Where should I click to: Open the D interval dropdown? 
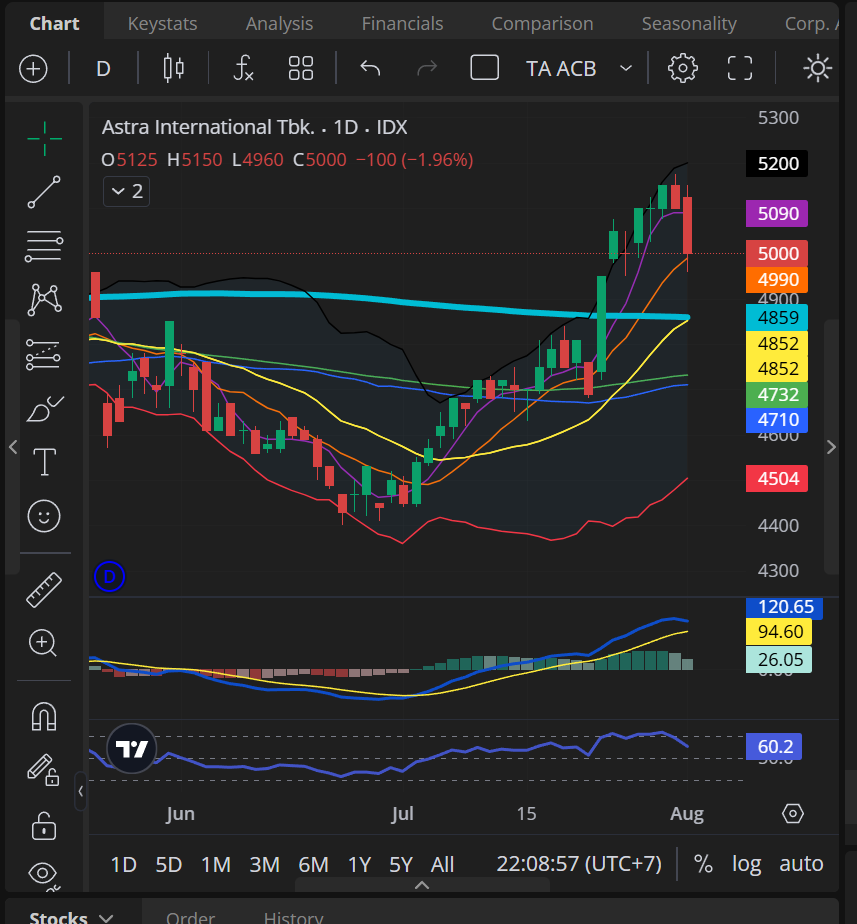tap(103, 69)
